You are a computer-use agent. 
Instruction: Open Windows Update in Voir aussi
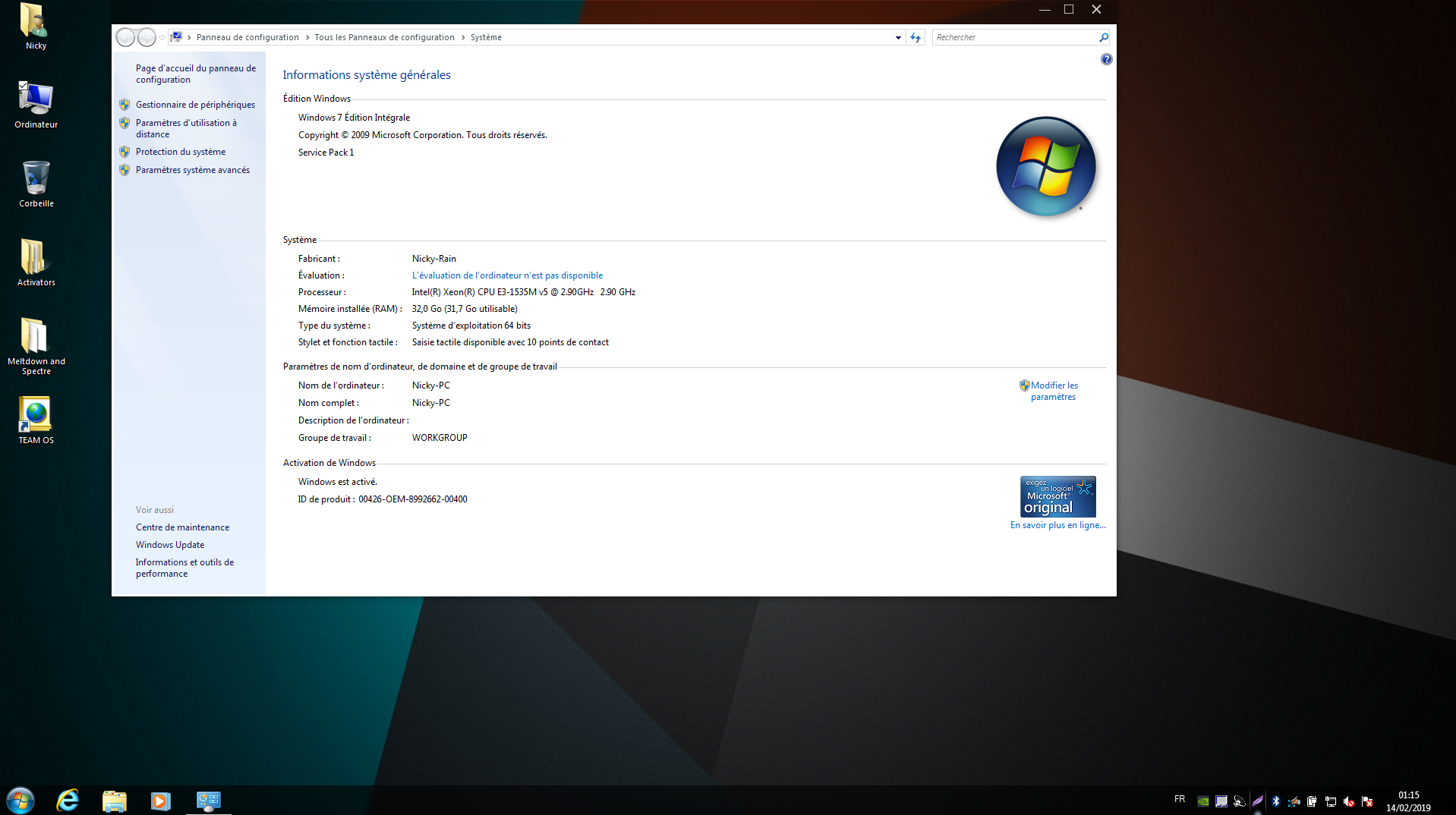click(x=170, y=545)
